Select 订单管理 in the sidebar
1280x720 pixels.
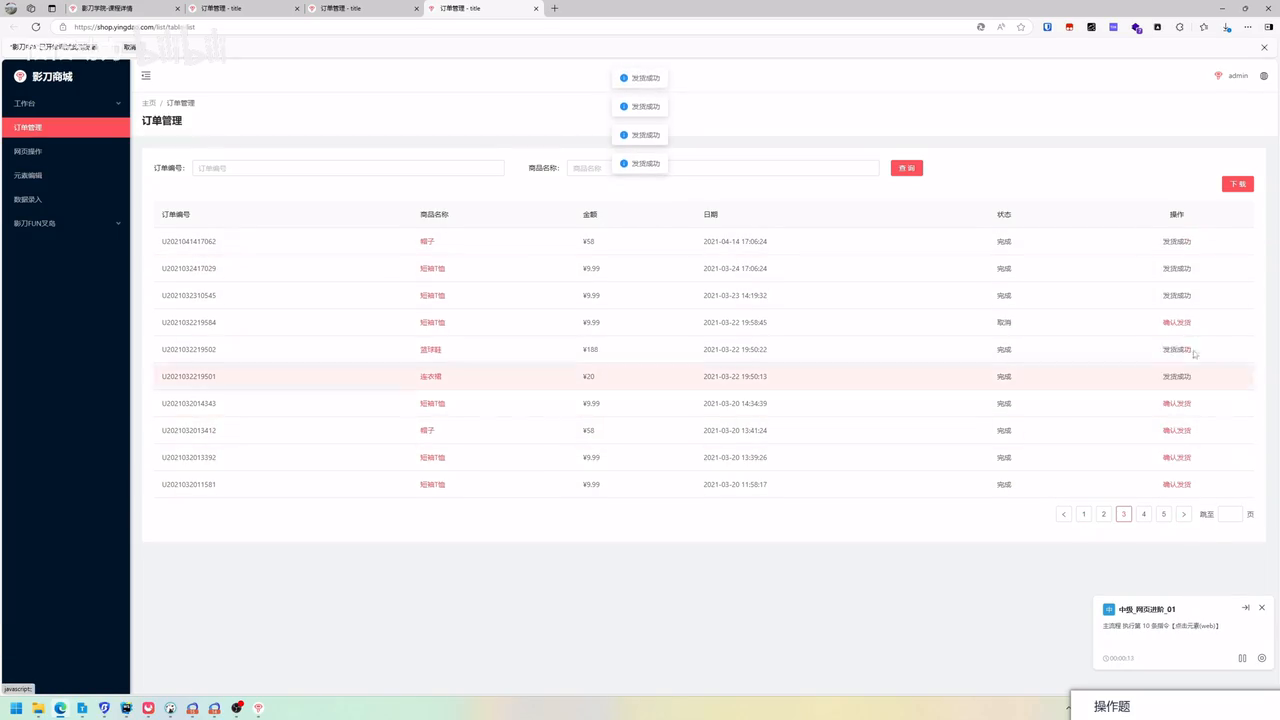[x=65, y=127]
